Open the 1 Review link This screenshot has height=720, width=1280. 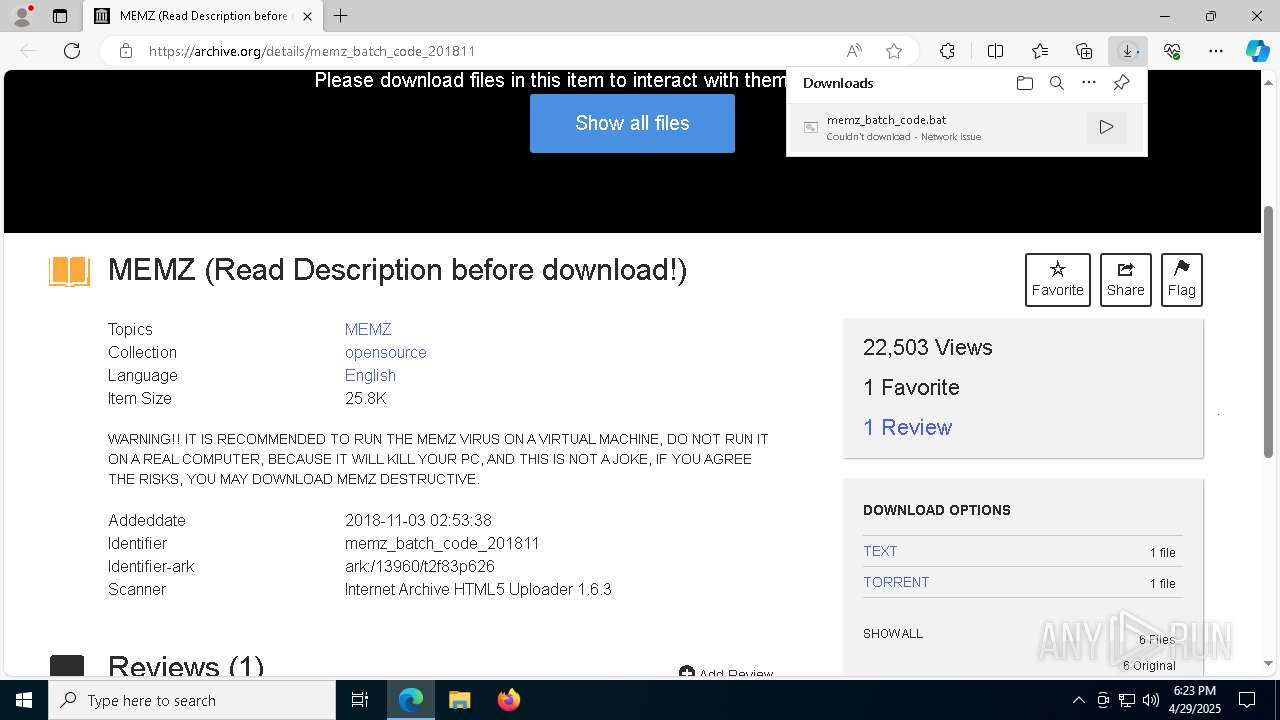tap(908, 427)
